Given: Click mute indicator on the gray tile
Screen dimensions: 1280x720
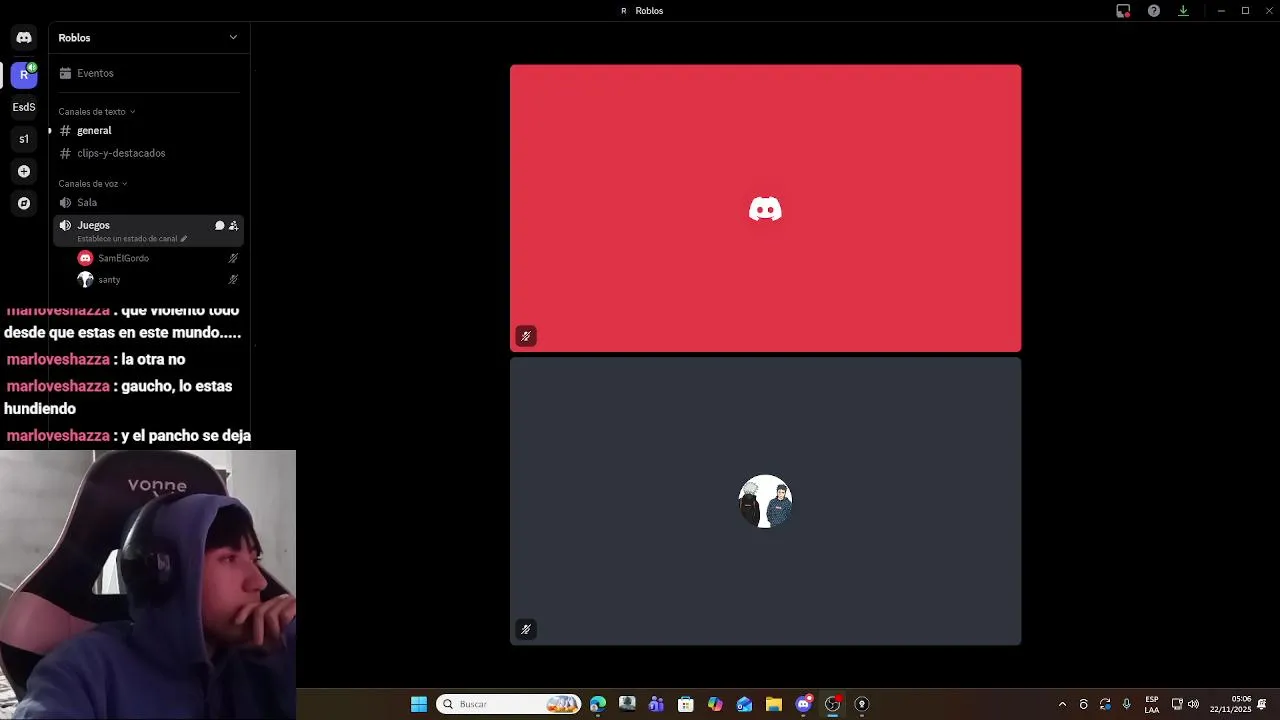Looking at the screenshot, I should coord(526,629).
